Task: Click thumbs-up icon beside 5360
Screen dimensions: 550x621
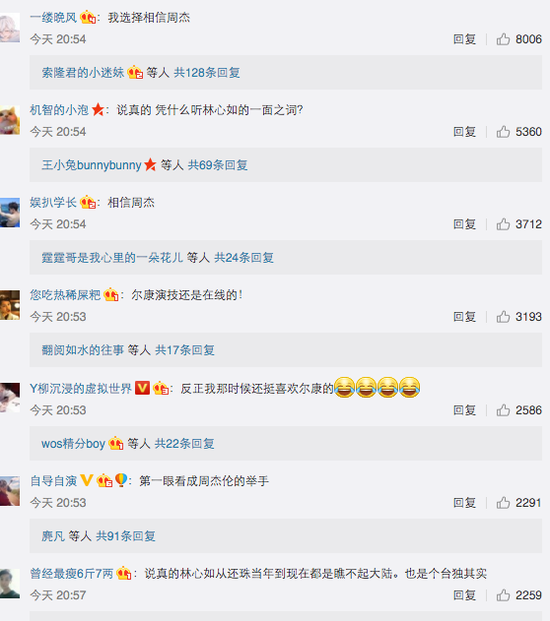Action: click(503, 131)
